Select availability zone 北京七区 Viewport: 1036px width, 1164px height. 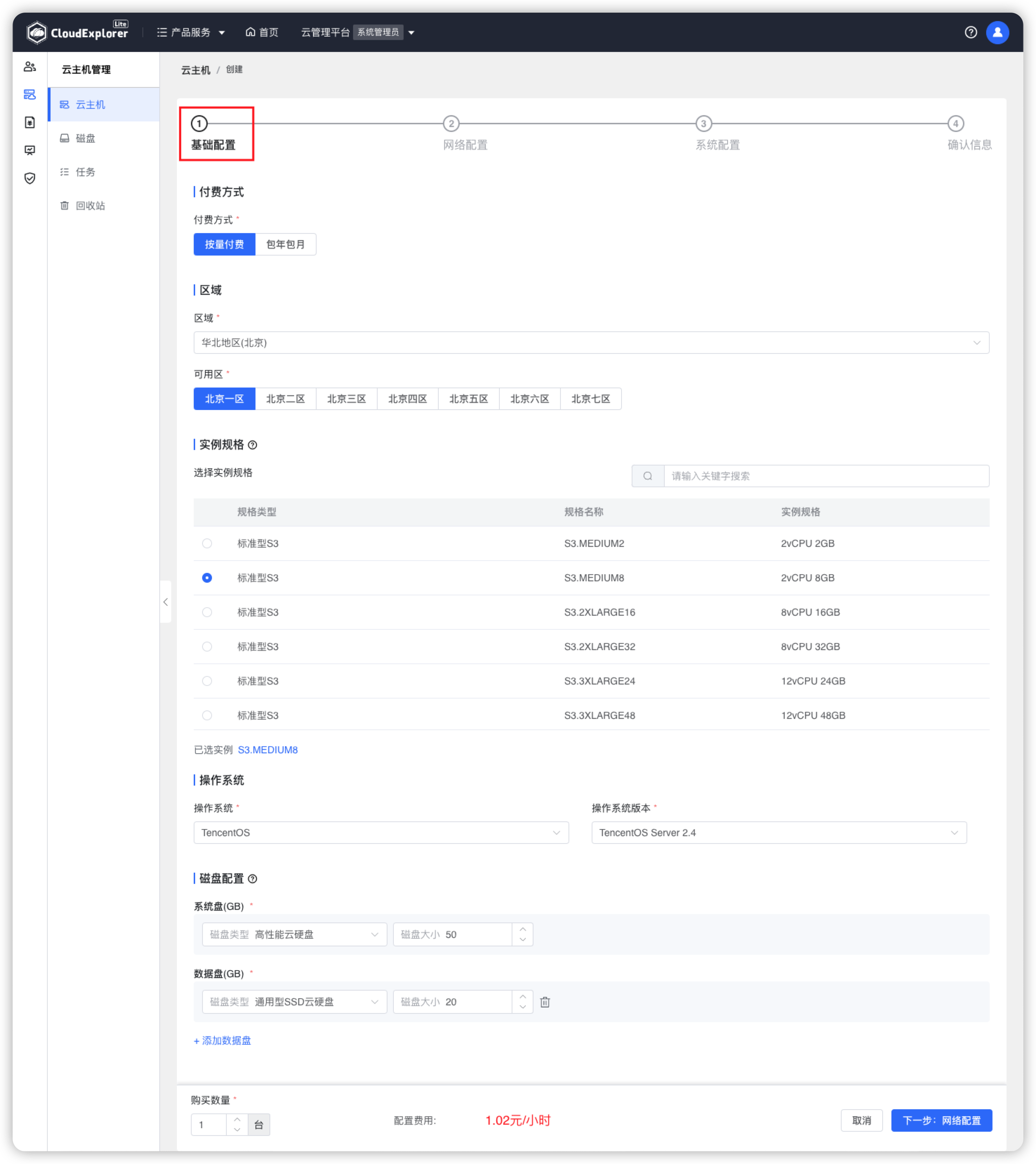[590, 399]
